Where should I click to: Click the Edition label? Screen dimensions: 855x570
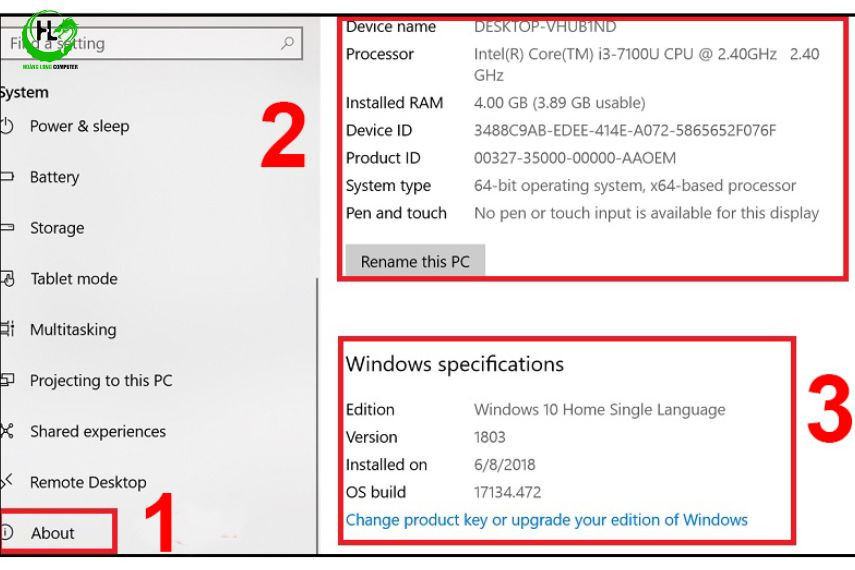tap(370, 410)
